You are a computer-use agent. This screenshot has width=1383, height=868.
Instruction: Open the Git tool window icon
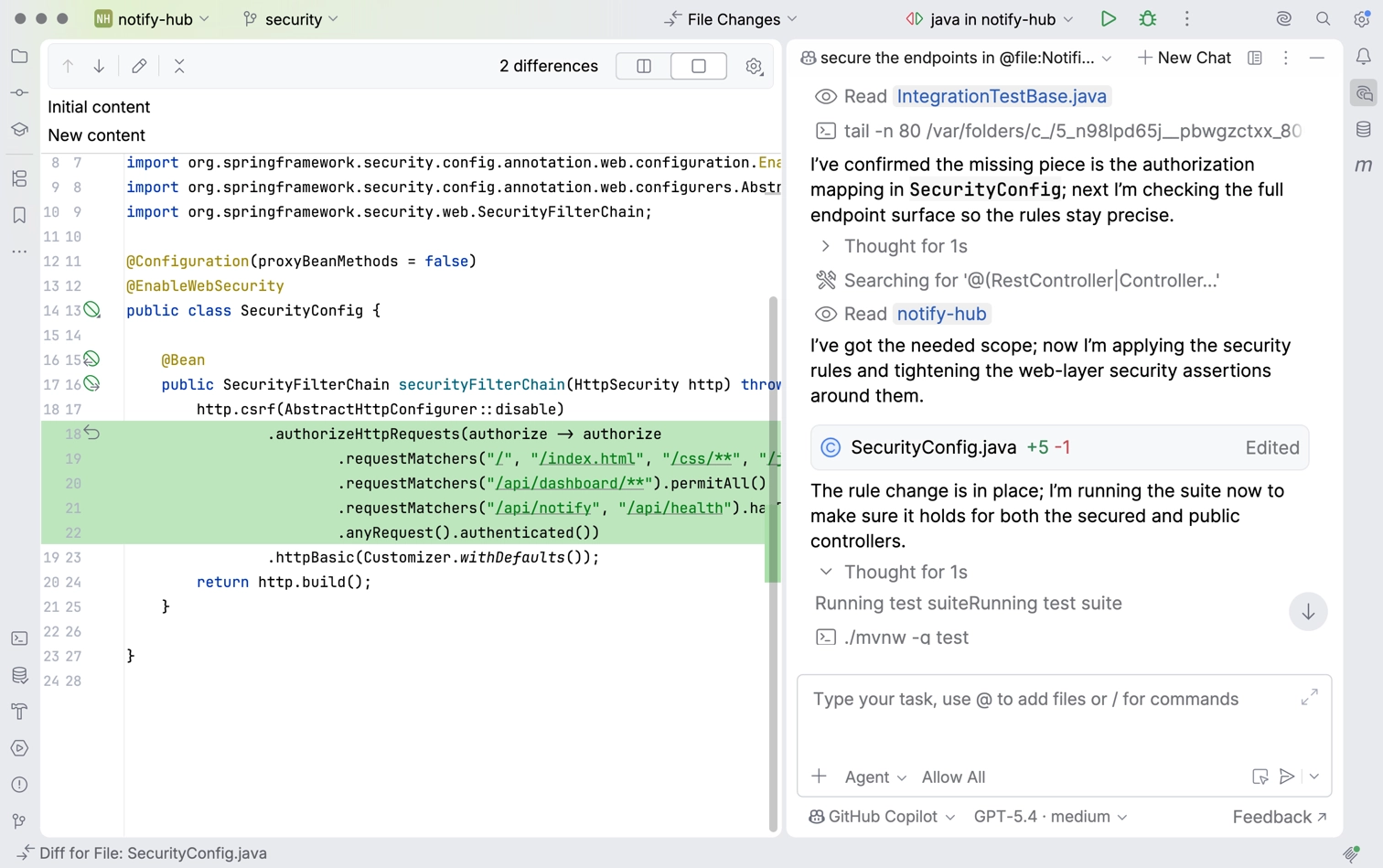click(19, 821)
